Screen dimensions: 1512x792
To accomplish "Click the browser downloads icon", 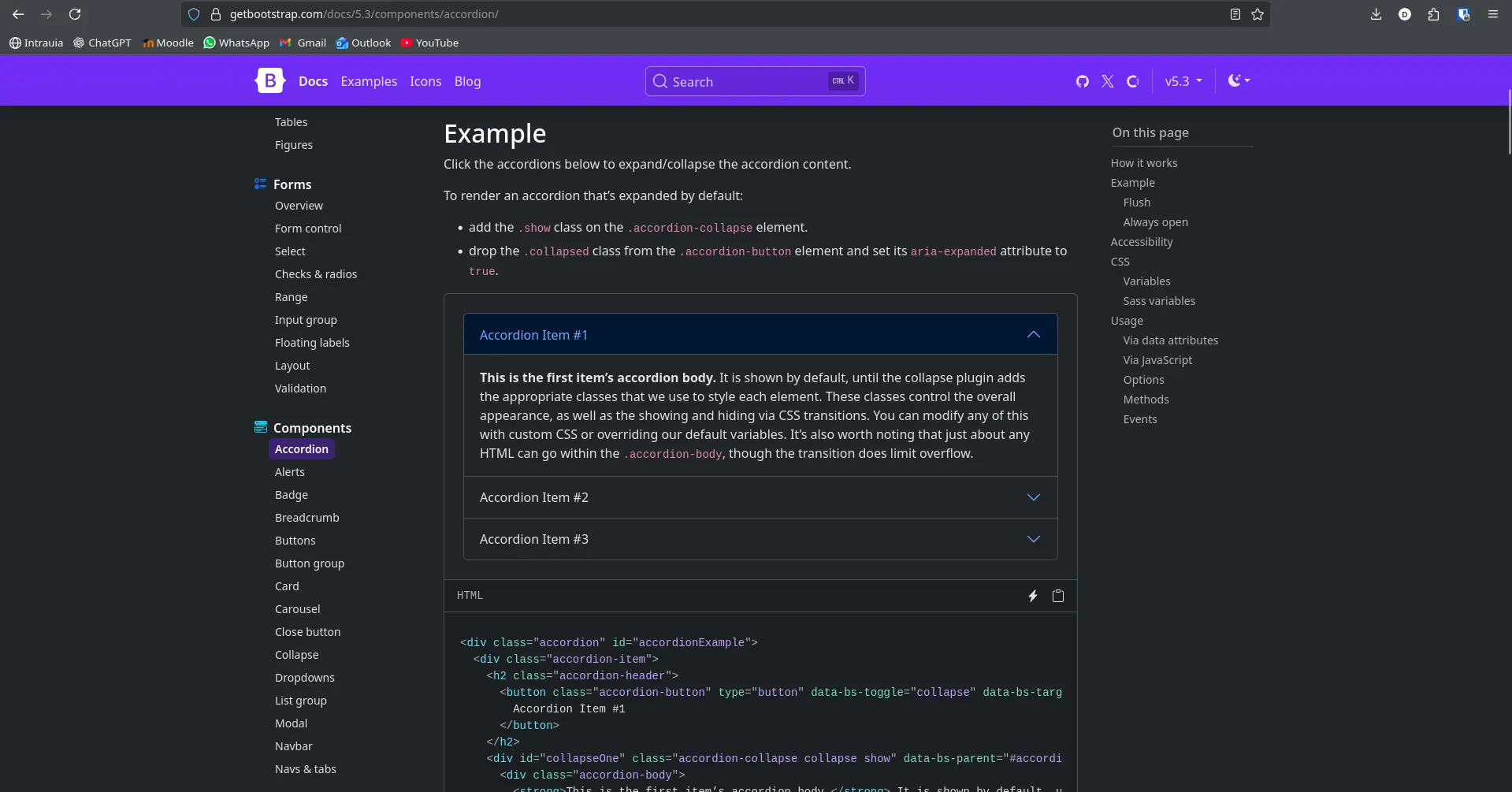I will point(1376,14).
